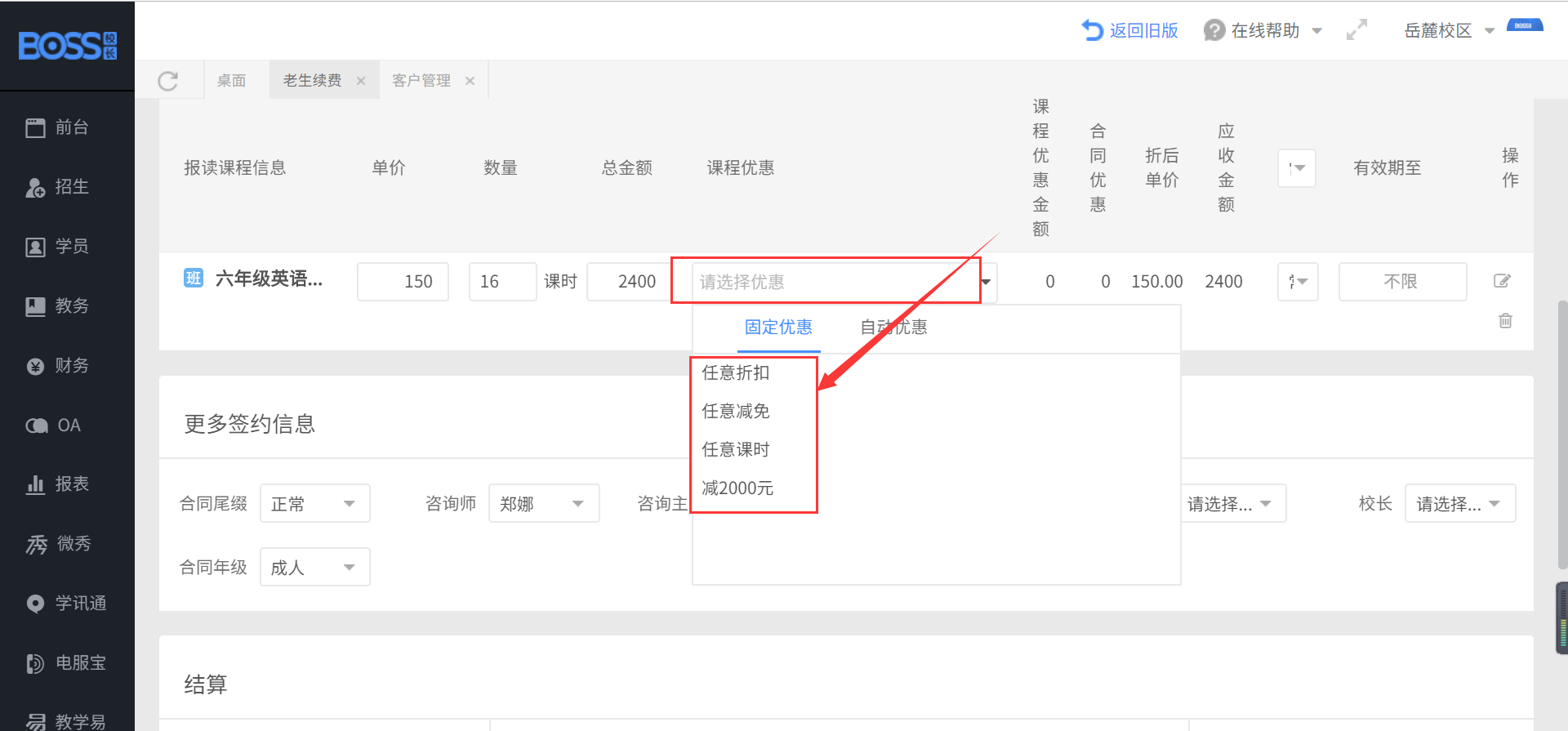Viewport: 1568px width, 731px height.
Task: Click the total amount field showing 2400
Action: click(629, 282)
